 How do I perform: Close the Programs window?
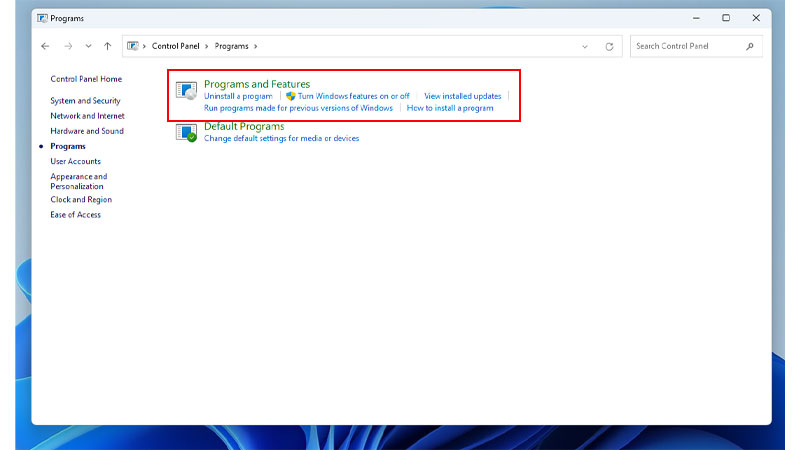pyautogui.click(x=756, y=18)
